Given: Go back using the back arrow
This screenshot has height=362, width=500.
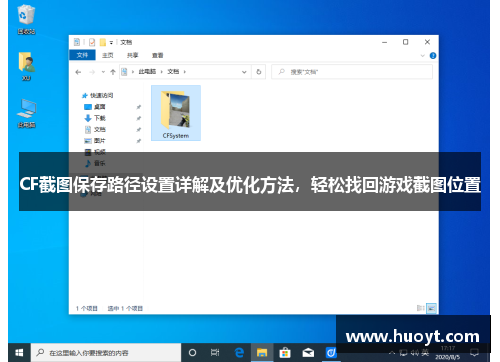Looking at the screenshot, I should [x=78, y=72].
